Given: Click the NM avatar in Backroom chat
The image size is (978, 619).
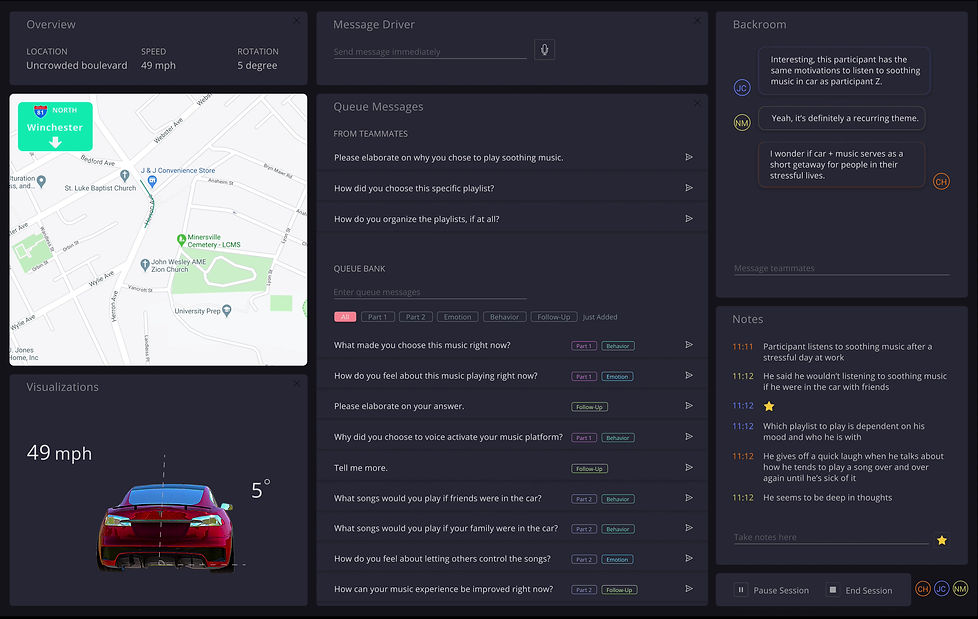Looking at the screenshot, I should click(742, 122).
